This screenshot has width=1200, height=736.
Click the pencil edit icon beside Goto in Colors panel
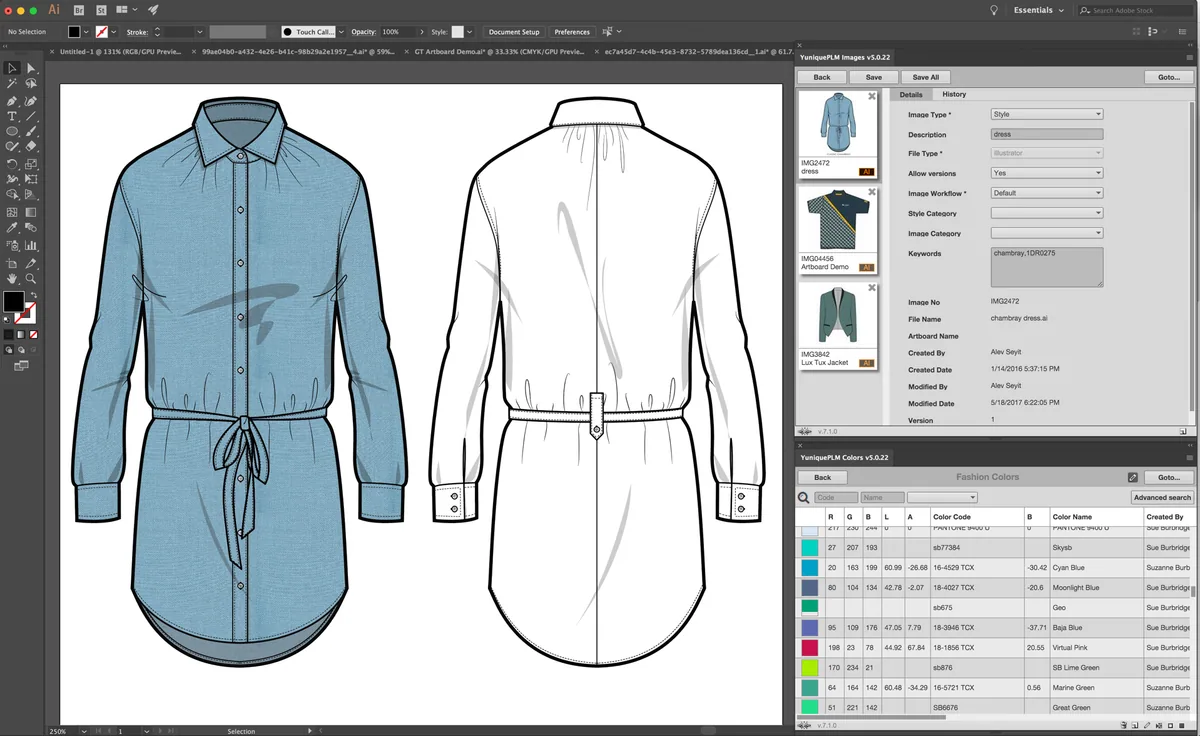(1133, 477)
